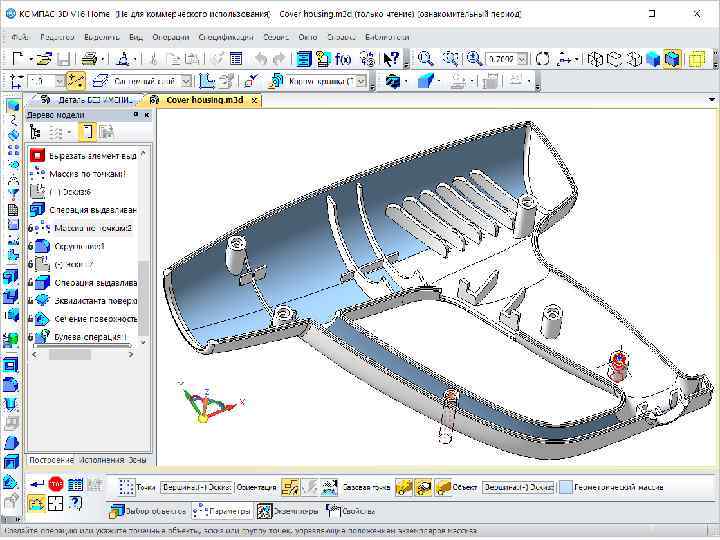Screen dimensions: 720x540
Task: Click the zoom in magnifier with plus
Action: pos(473,59)
